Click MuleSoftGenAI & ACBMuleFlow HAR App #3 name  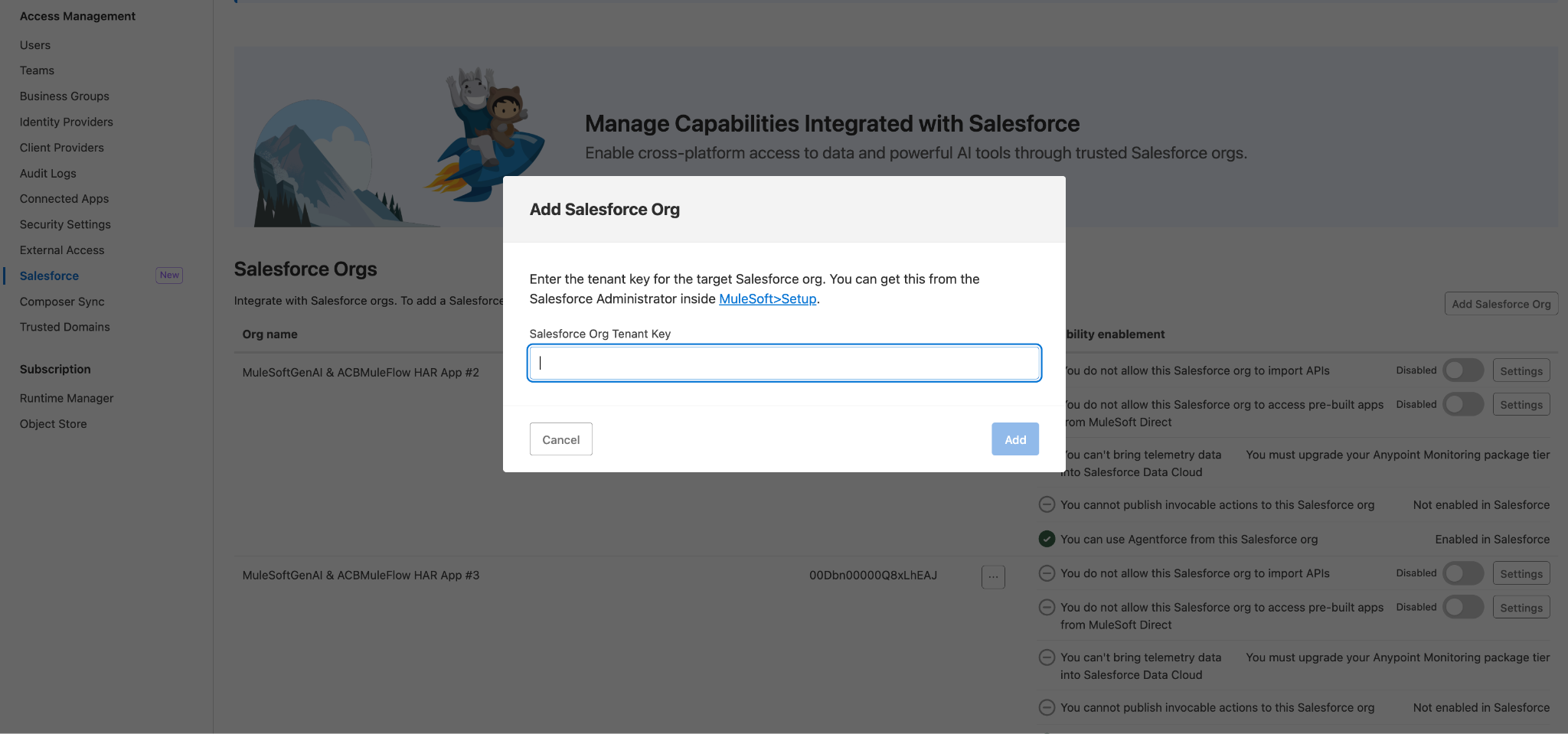[x=361, y=576]
